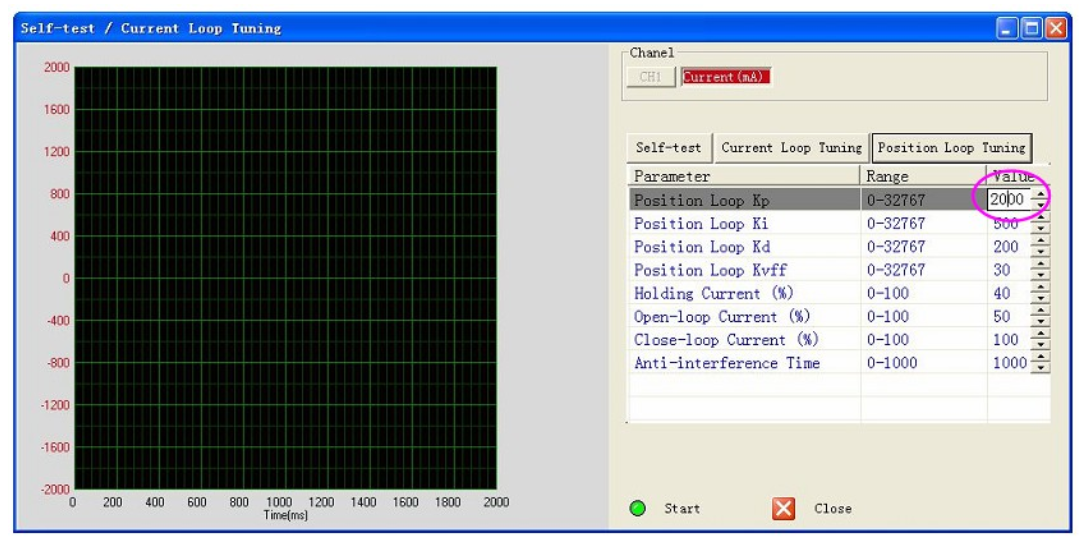The width and height of the screenshot is (1082, 550).
Task: Adjust the Position Loop Kp spinner arrows
Action: [x=1040, y=199]
